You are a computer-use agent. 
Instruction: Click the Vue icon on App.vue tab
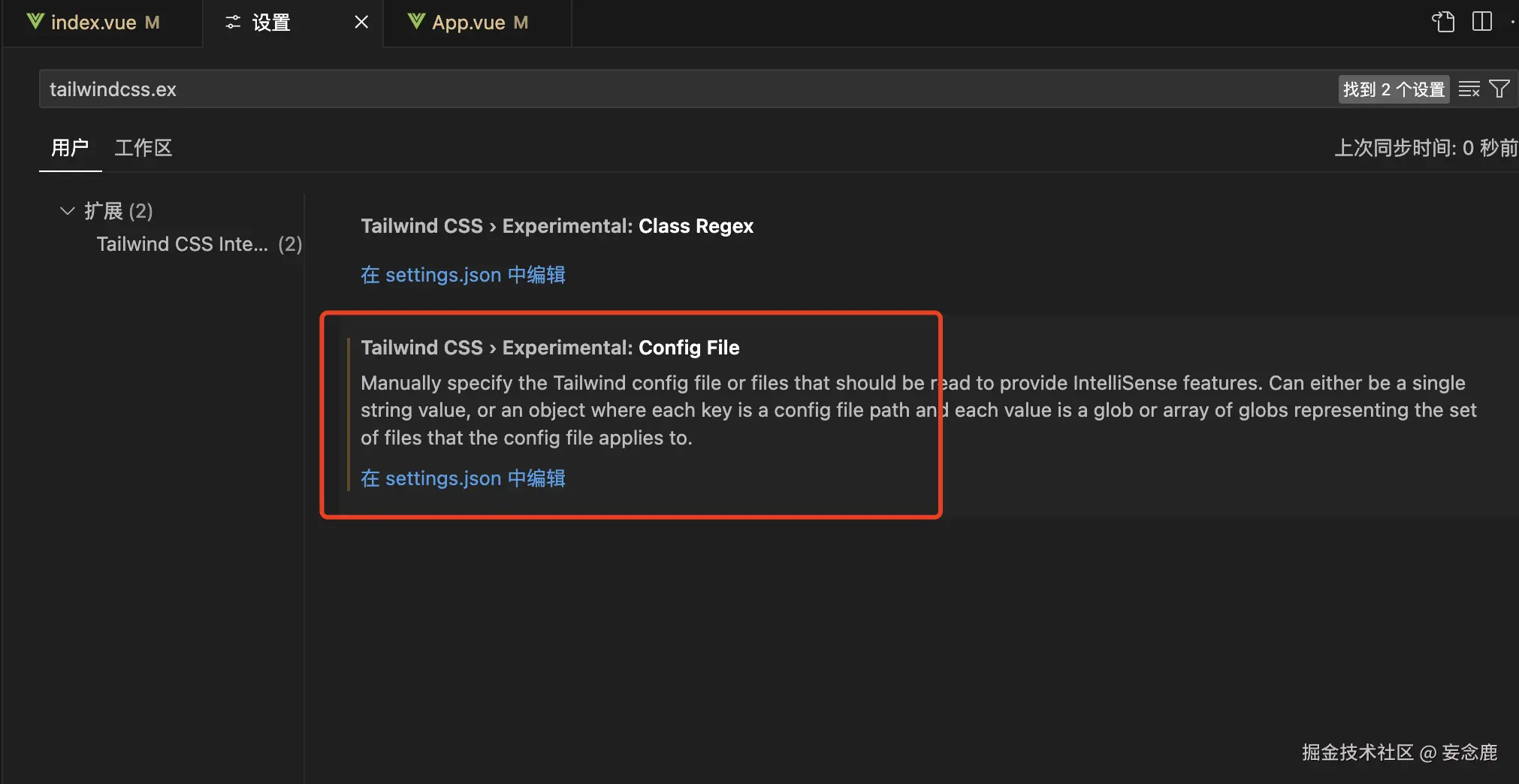(416, 22)
